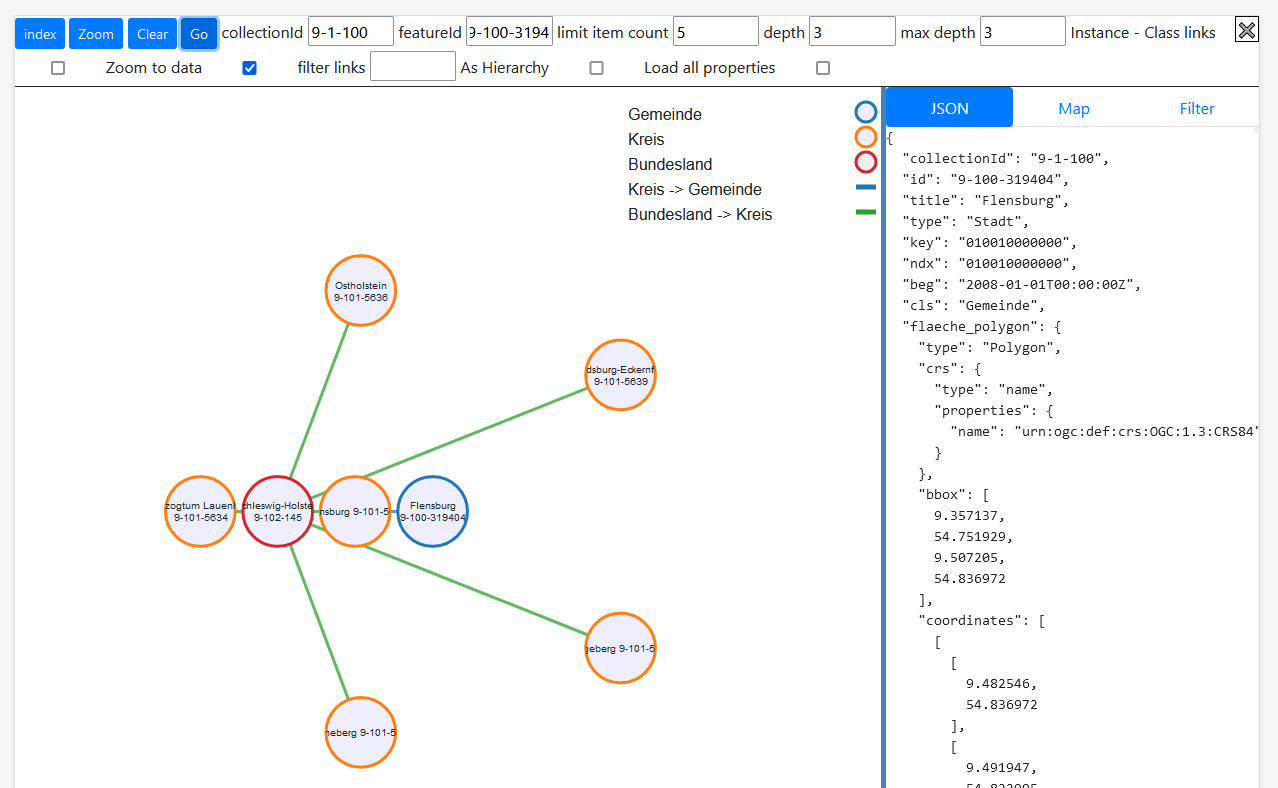Click the JSON "name" urn:ogc line

[1104, 431]
